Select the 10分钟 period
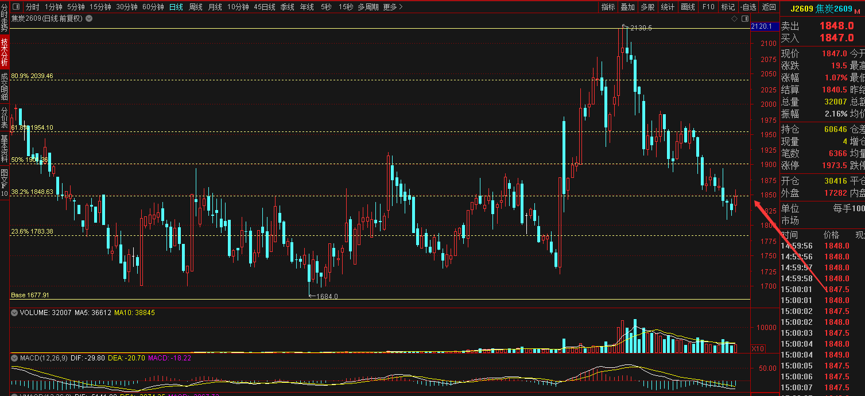The width and height of the screenshot is (865, 396). pos(238,7)
